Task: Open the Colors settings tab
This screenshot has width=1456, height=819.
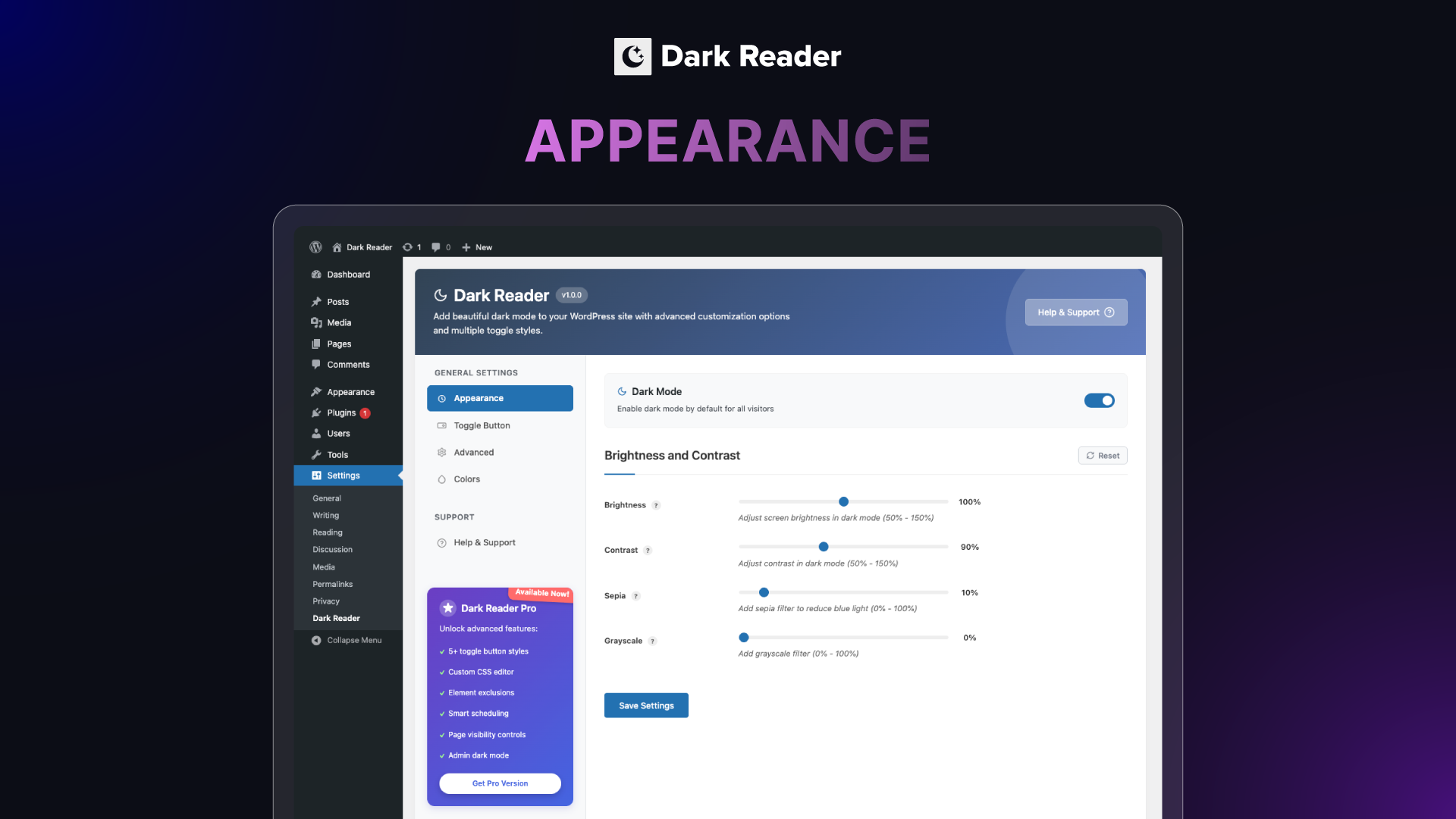Action: tap(500, 479)
